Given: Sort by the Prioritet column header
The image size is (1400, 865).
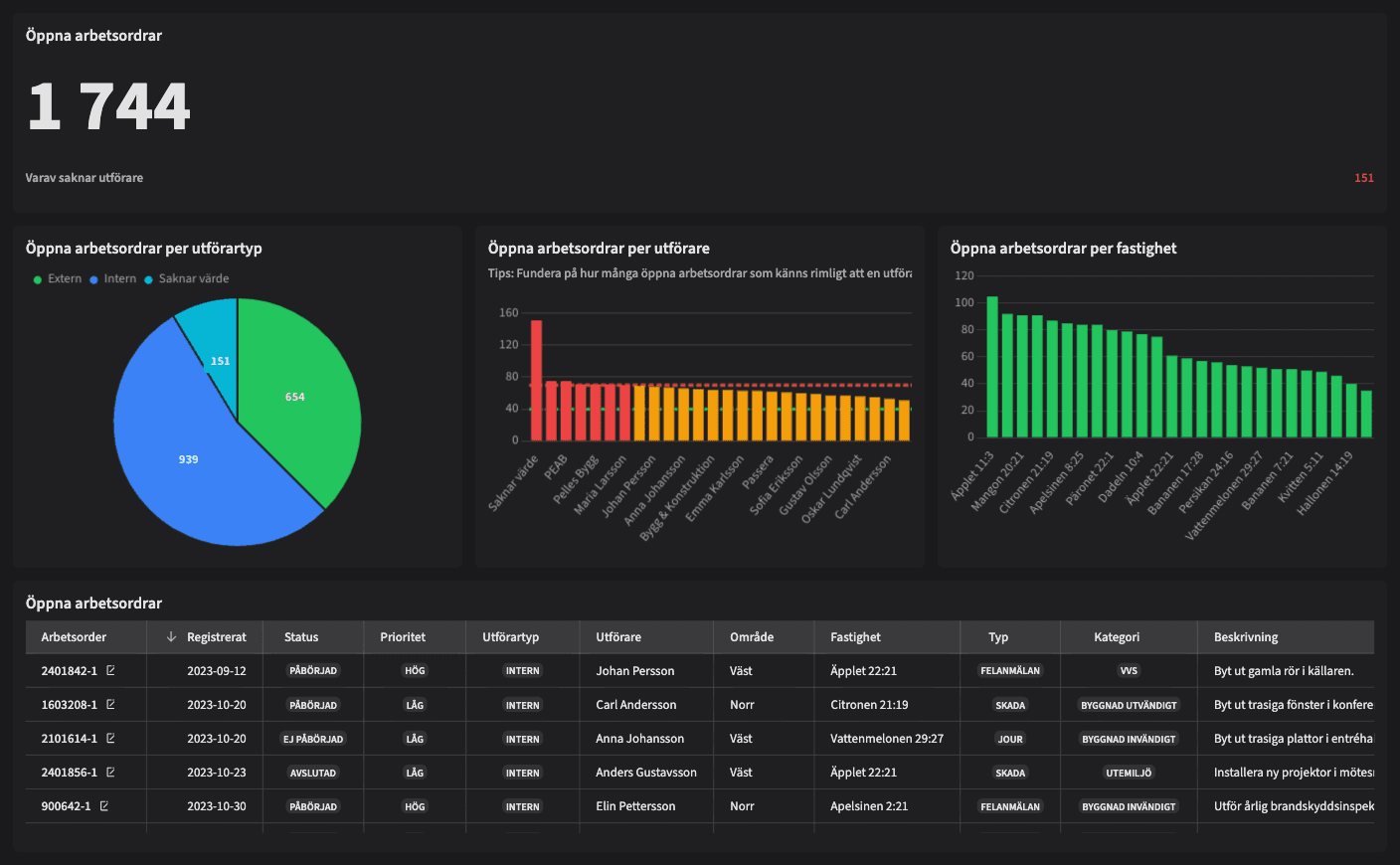Looking at the screenshot, I should (x=403, y=637).
